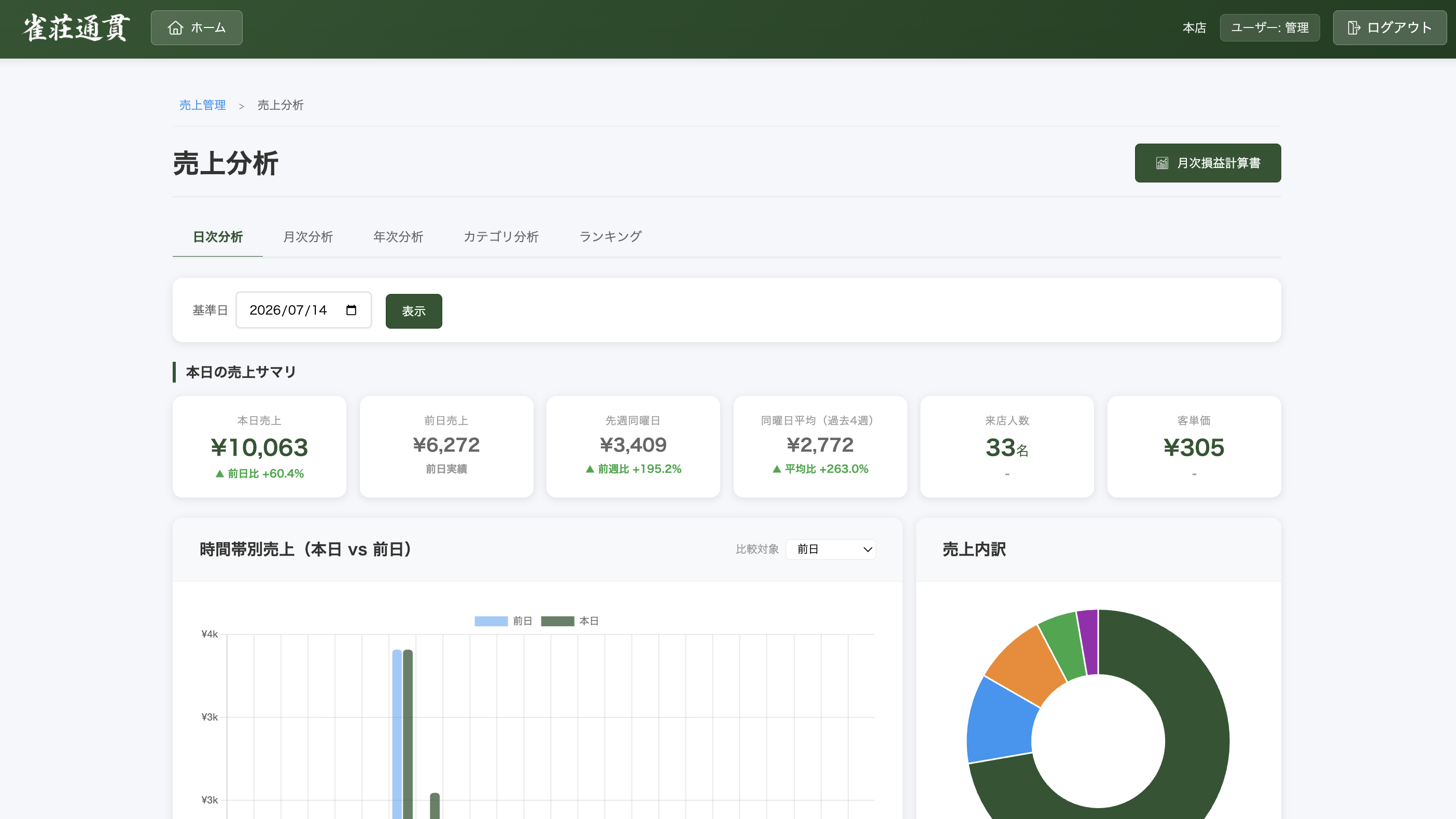Click the chart icon on 月次損益計算書
Image resolution: width=1456 pixels, height=819 pixels.
(x=1162, y=163)
